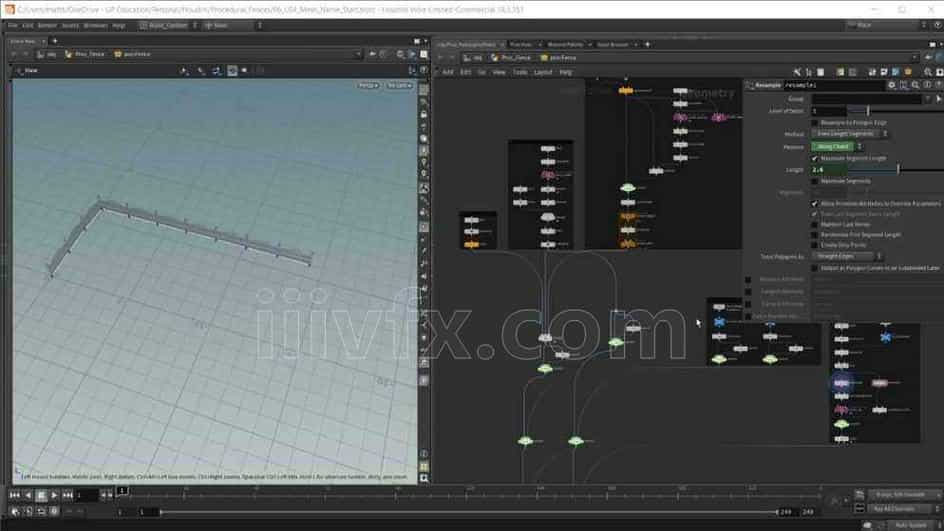Open Main radial menu dropdown
The image size is (944, 531).
click(x=232, y=25)
